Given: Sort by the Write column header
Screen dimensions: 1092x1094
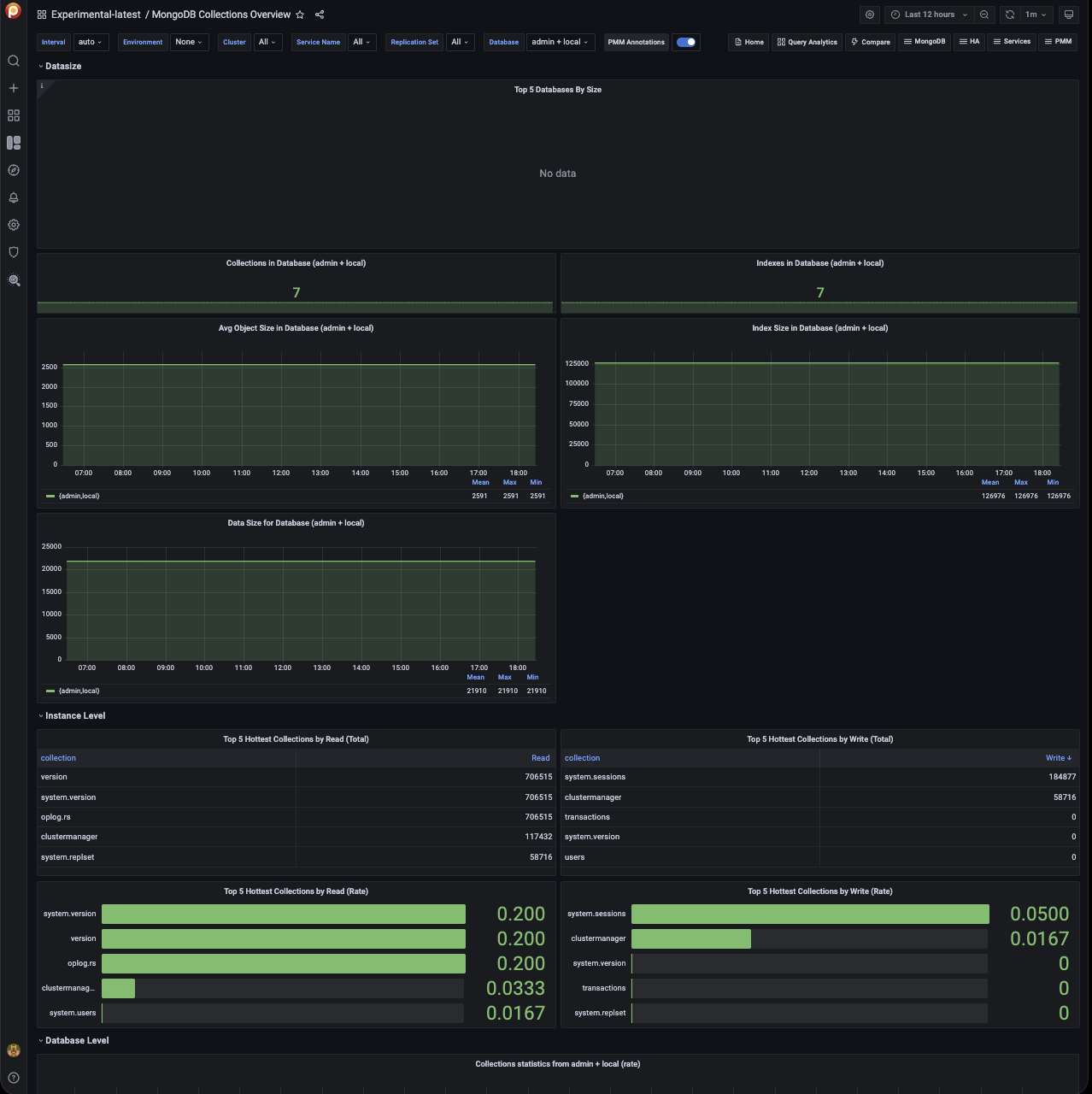Looking at the screenshot, I should coord(1057,758).
